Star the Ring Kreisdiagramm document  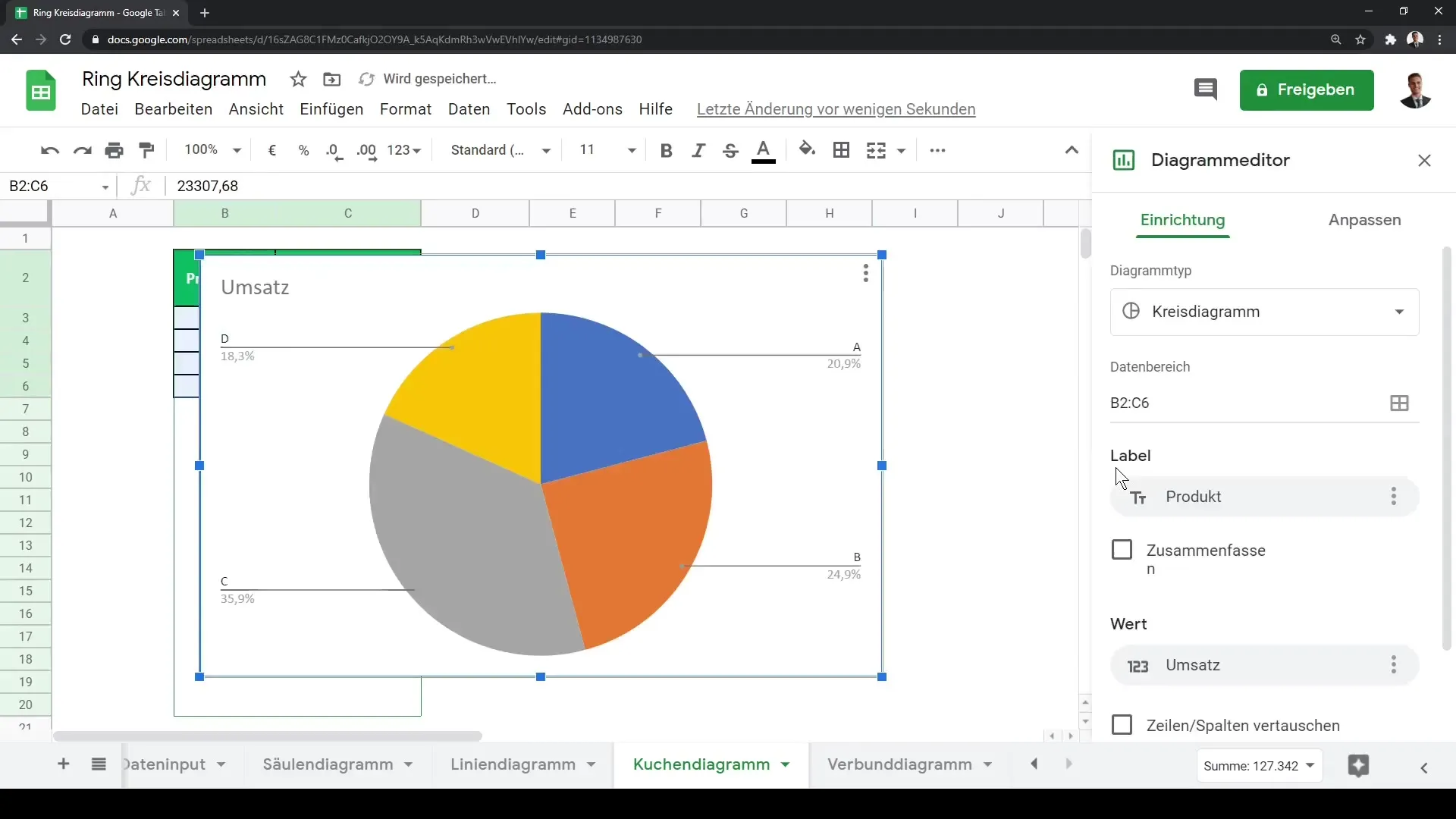tap(298, 79)
